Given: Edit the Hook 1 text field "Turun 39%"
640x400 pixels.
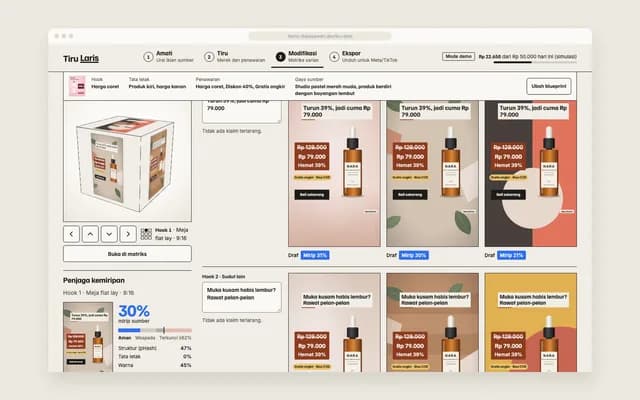Looking at the screenshot, I should coord(242,111).
